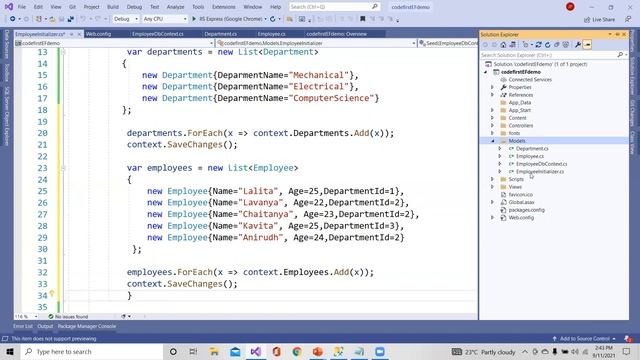Select packages.config in Solution Explorer
The image size is (640, 360).
point(526,210)
